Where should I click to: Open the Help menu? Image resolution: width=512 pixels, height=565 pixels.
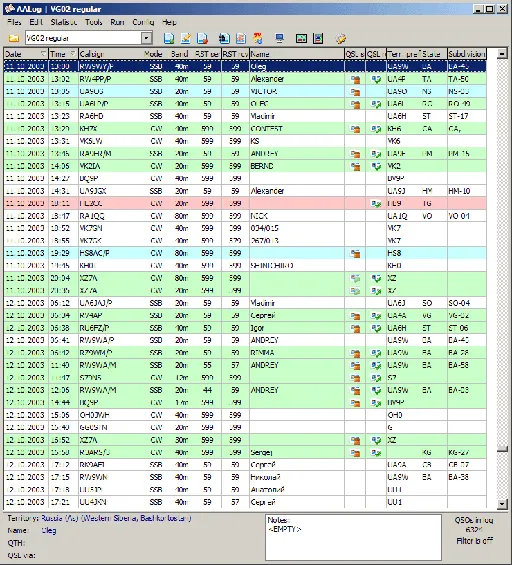[169, 22]
